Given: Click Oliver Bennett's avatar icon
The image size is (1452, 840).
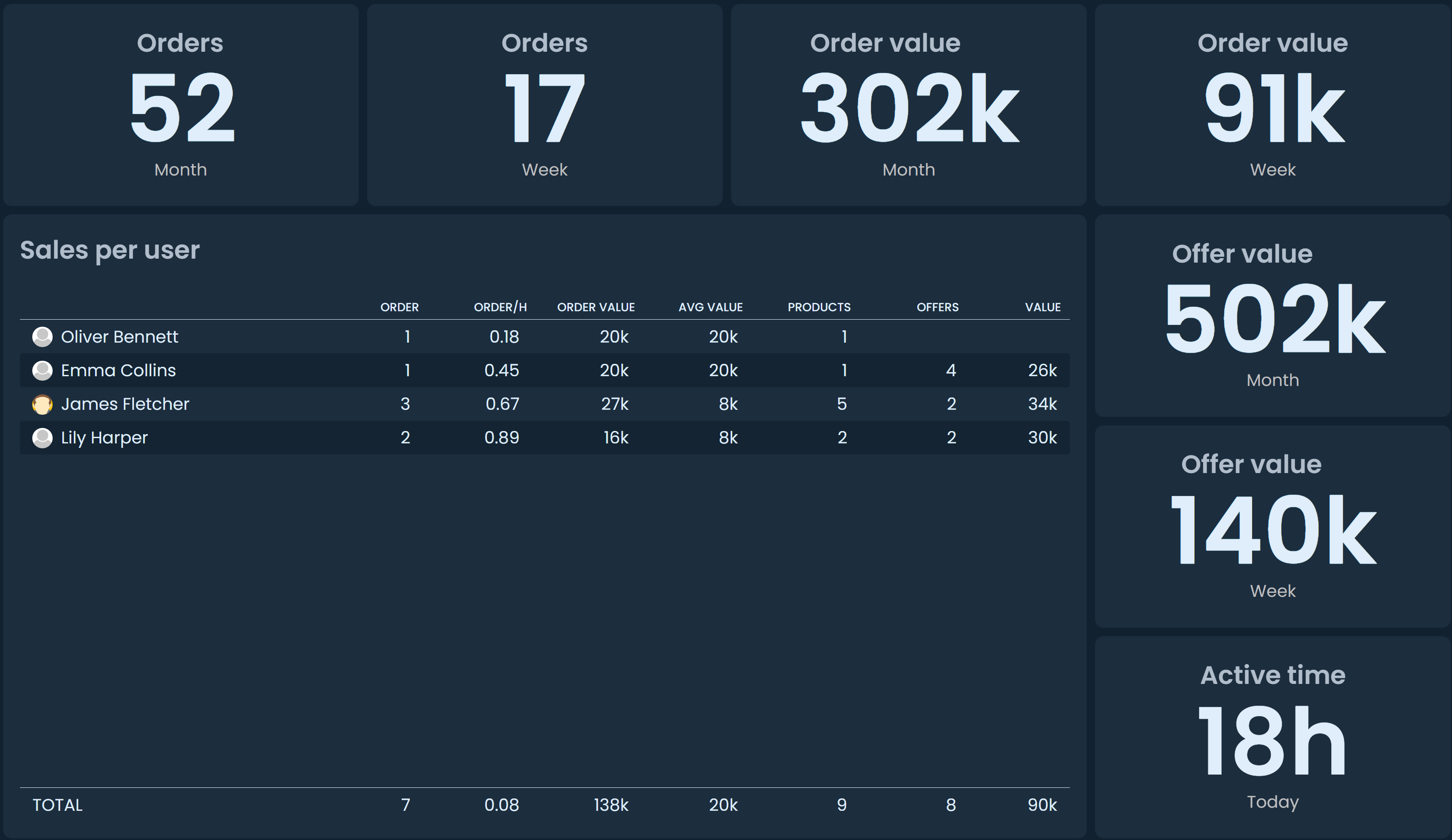Looking at the screenshot, I should tap(42, 336).
